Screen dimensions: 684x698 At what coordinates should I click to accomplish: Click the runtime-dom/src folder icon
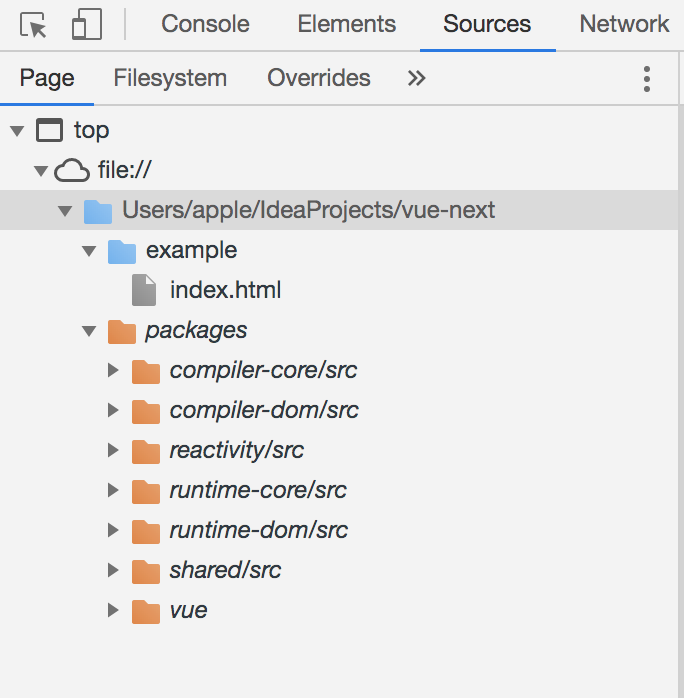pyautogui.click(x=146, y=532)
